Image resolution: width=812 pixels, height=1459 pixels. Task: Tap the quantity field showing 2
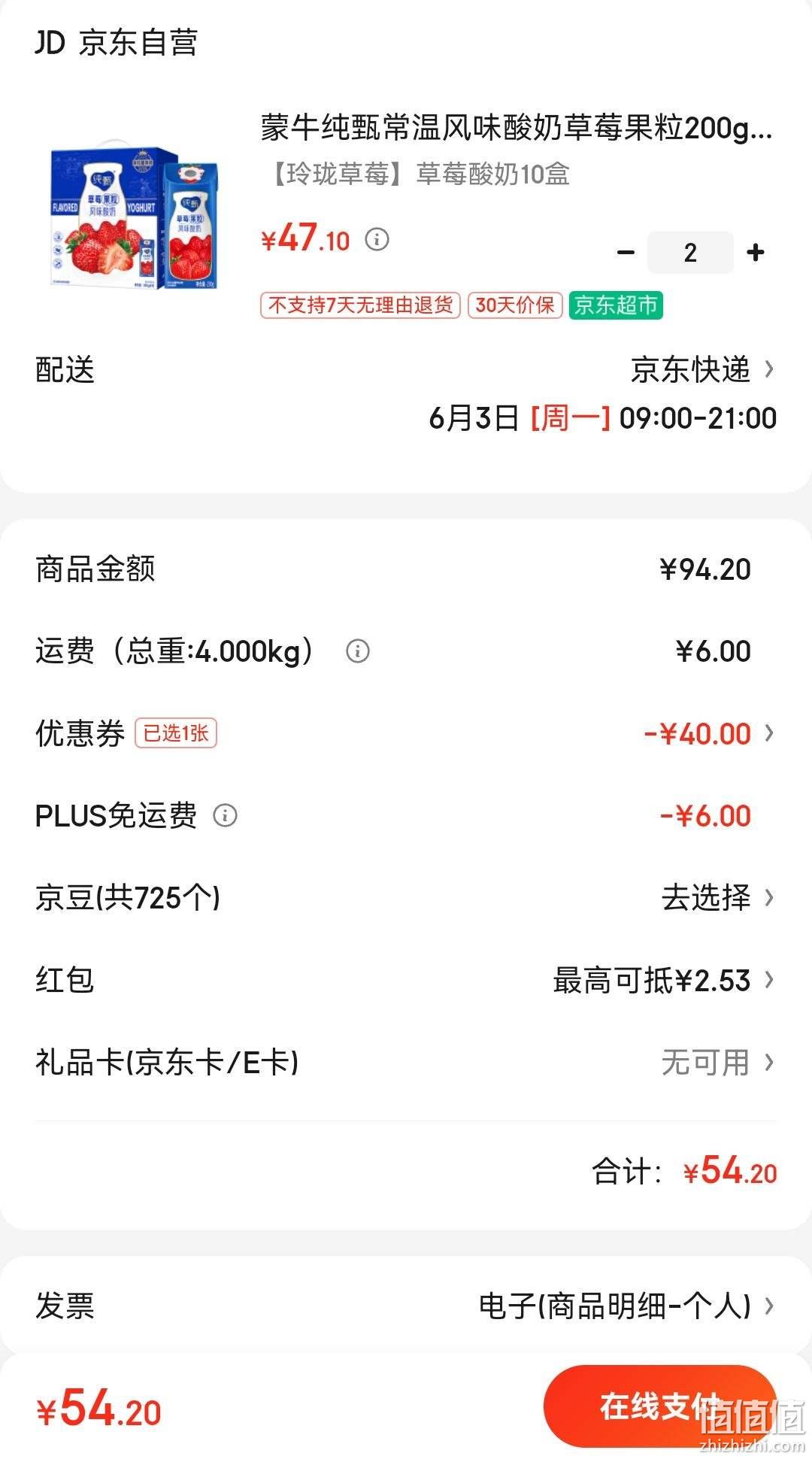(690, 253)
